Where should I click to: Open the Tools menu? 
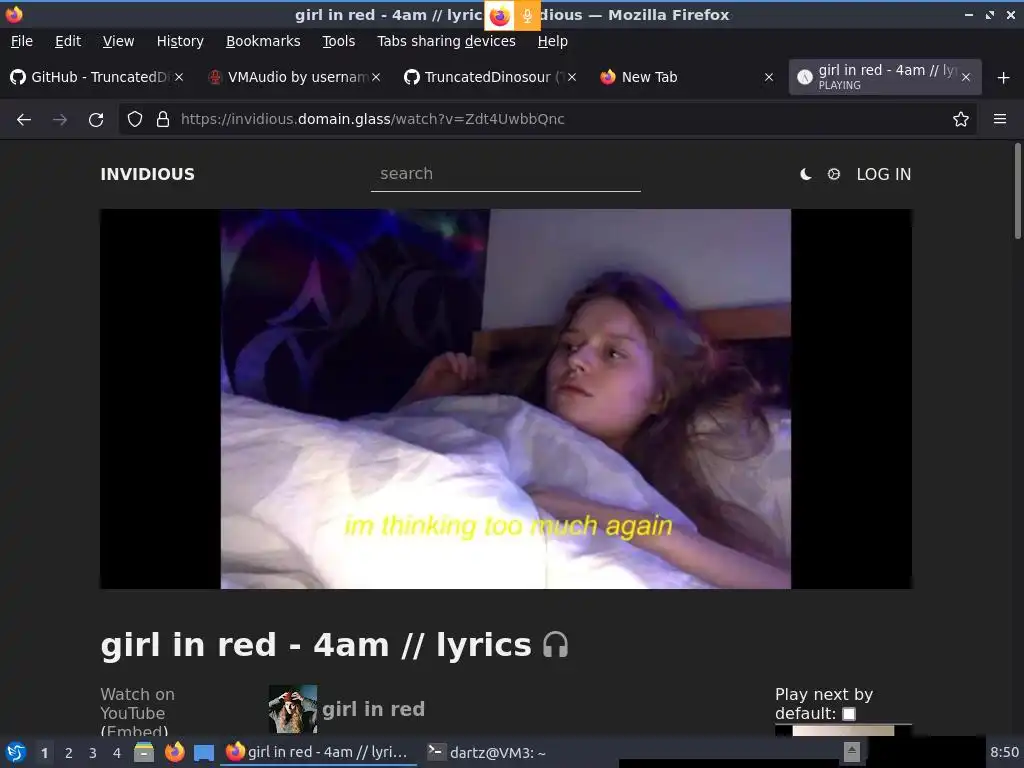[338, 41]
